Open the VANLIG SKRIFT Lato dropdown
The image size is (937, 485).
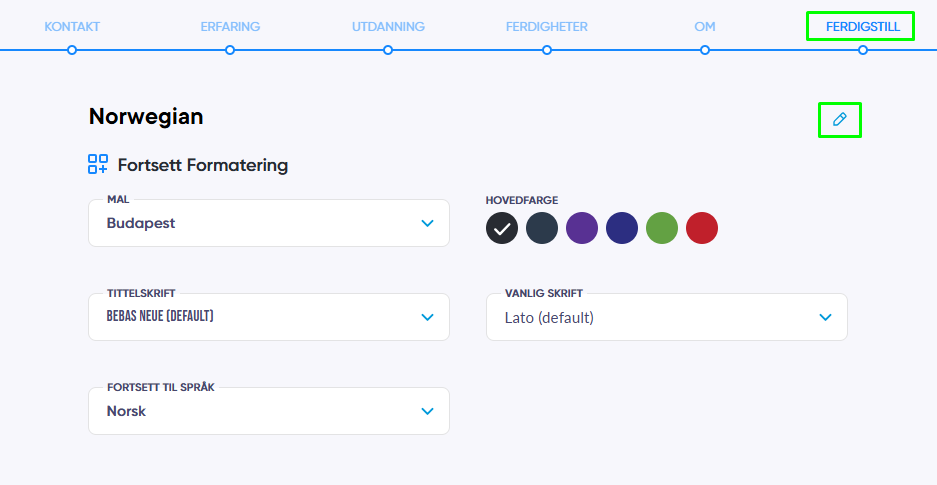click(667, 317)
